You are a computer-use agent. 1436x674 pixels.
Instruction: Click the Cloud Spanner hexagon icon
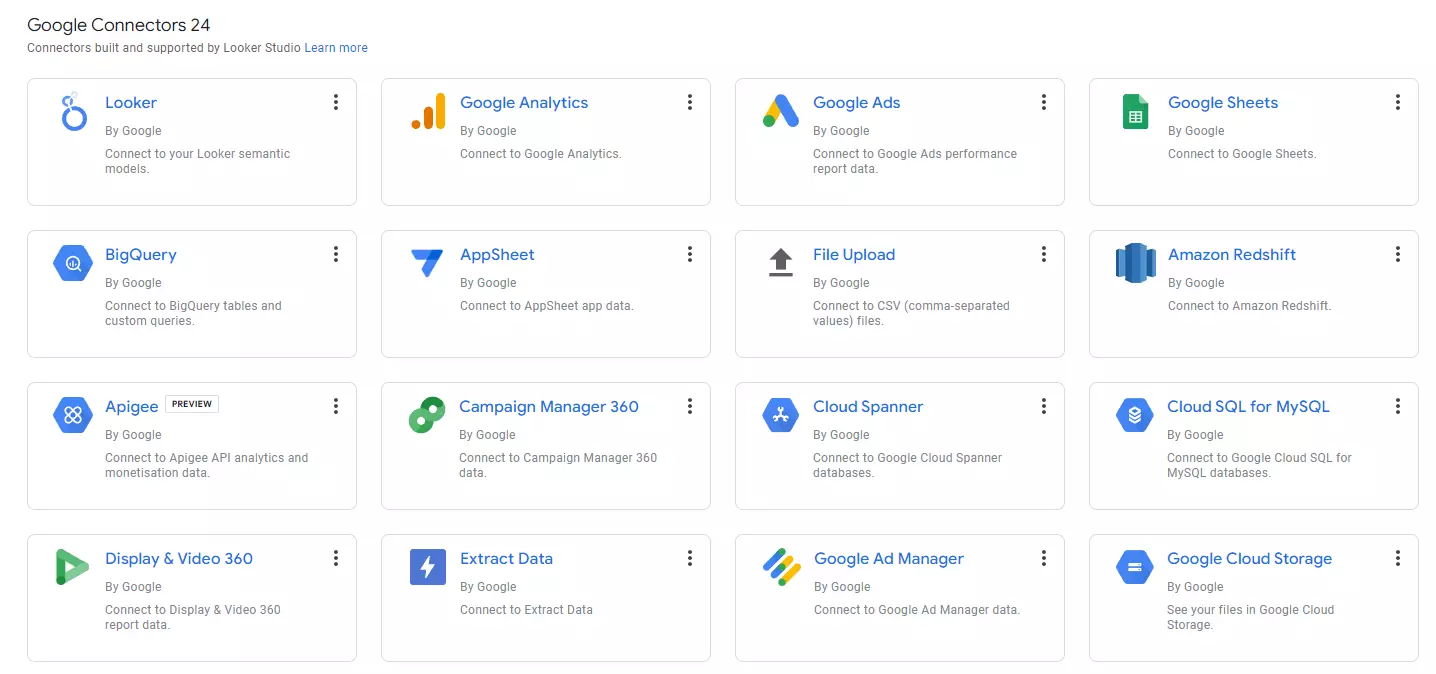coord(780,415)
